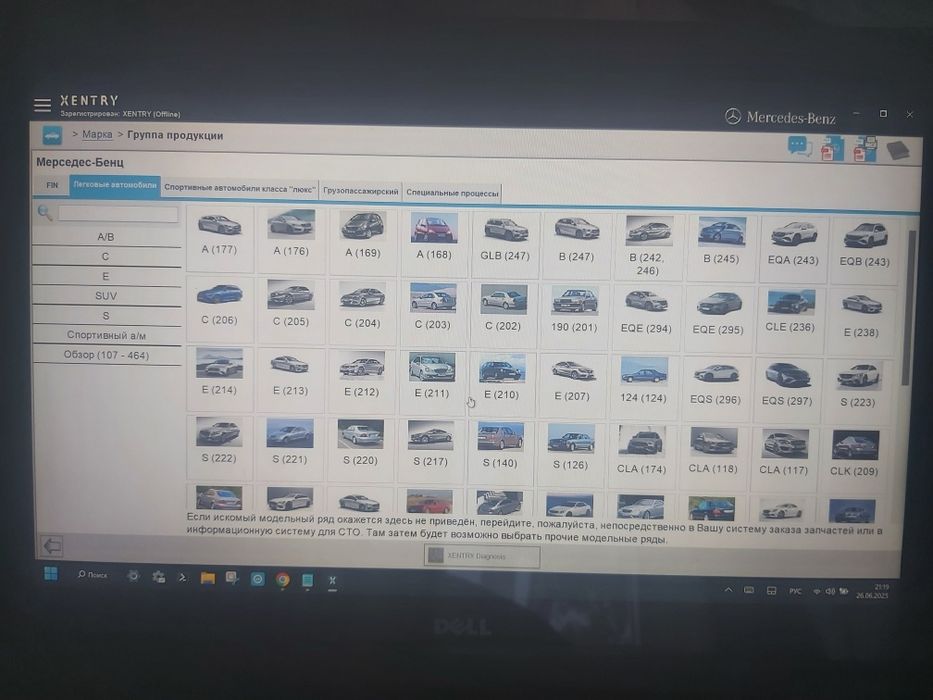Switch to the FIN tab
Image resolution: width=933 pixels, height=700 pixels.
52,185
